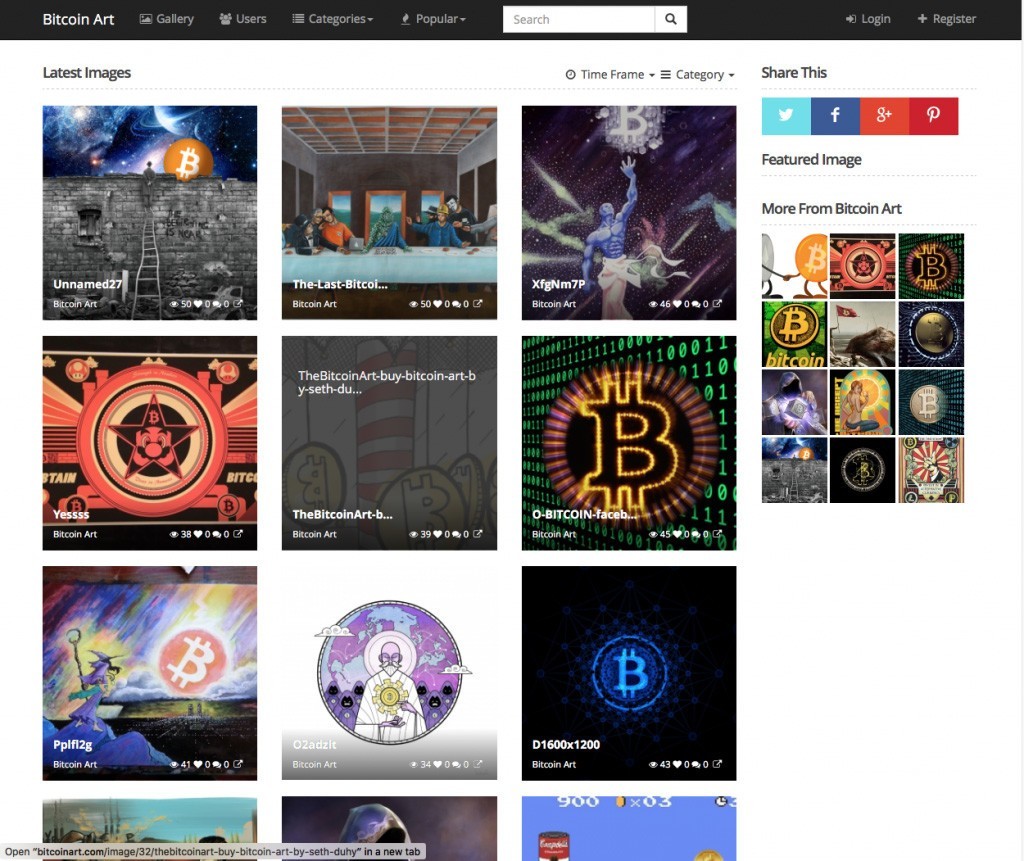Click views eye icon on O2adzIt card
Viewport: 1024px width, 861px height.
[x=414, y=764]
